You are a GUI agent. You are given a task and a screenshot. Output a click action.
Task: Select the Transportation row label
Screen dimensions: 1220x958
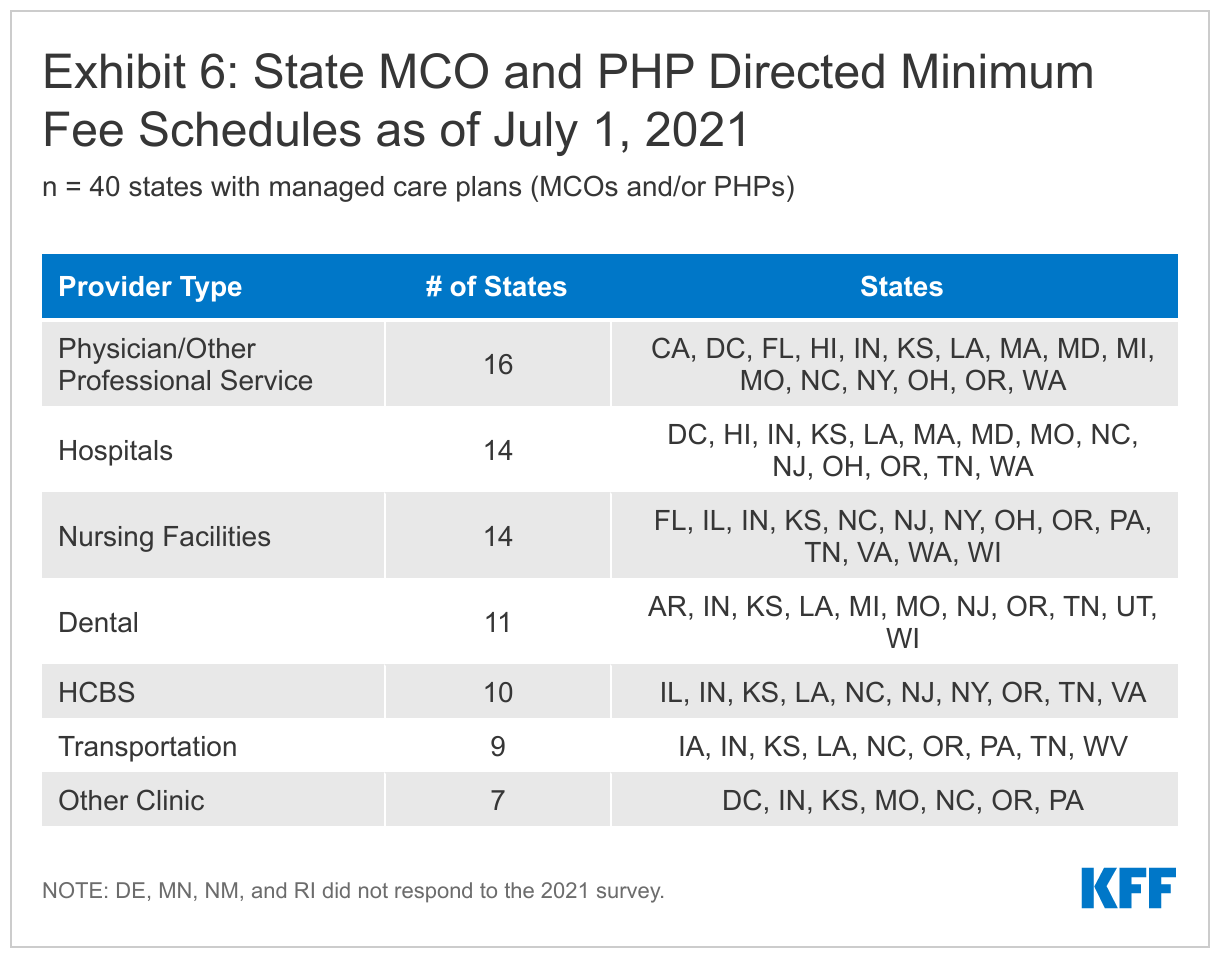click(x=147, y=746)
